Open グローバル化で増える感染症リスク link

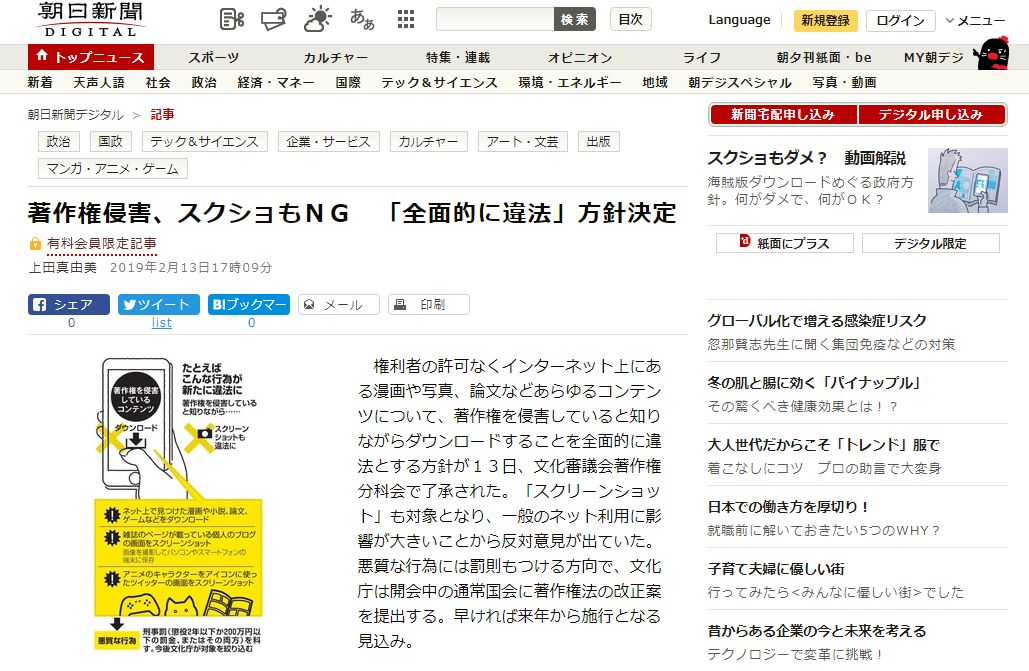pos(817,320)
